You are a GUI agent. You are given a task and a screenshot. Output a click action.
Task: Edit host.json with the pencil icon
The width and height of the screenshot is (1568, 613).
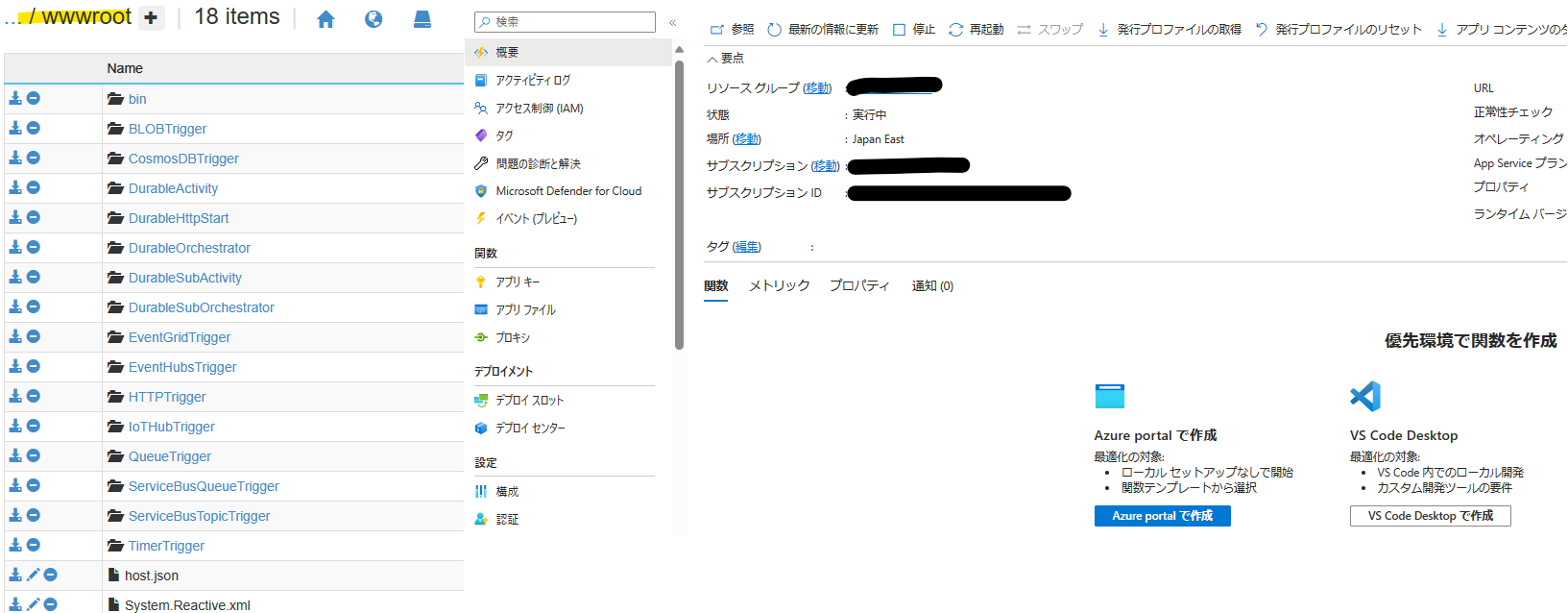[34, 575]
